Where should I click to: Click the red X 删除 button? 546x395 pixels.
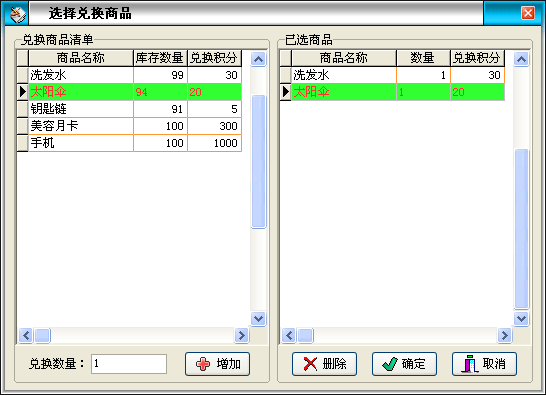[x=324, y=364]
